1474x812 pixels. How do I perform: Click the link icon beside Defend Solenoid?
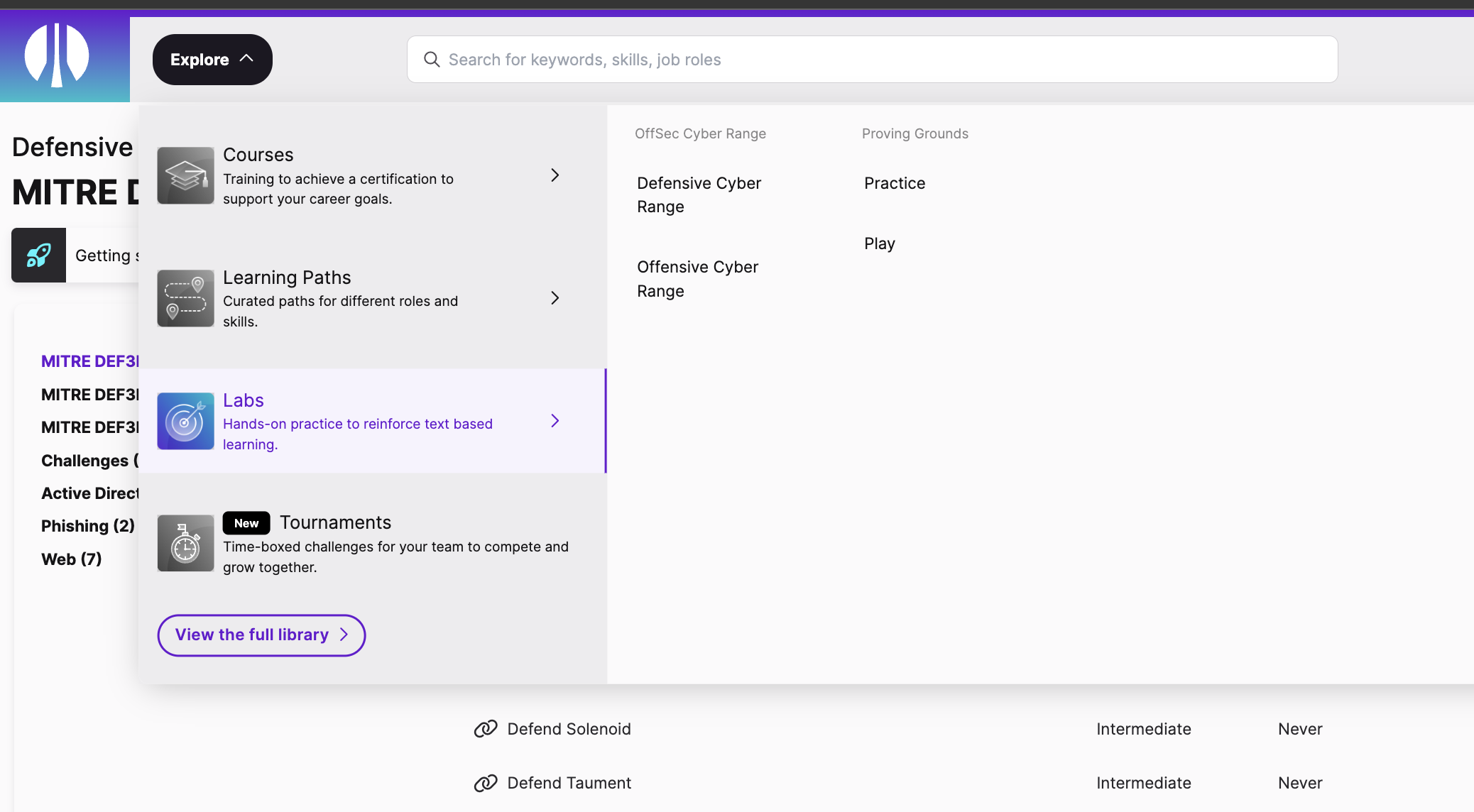point(485,729)
